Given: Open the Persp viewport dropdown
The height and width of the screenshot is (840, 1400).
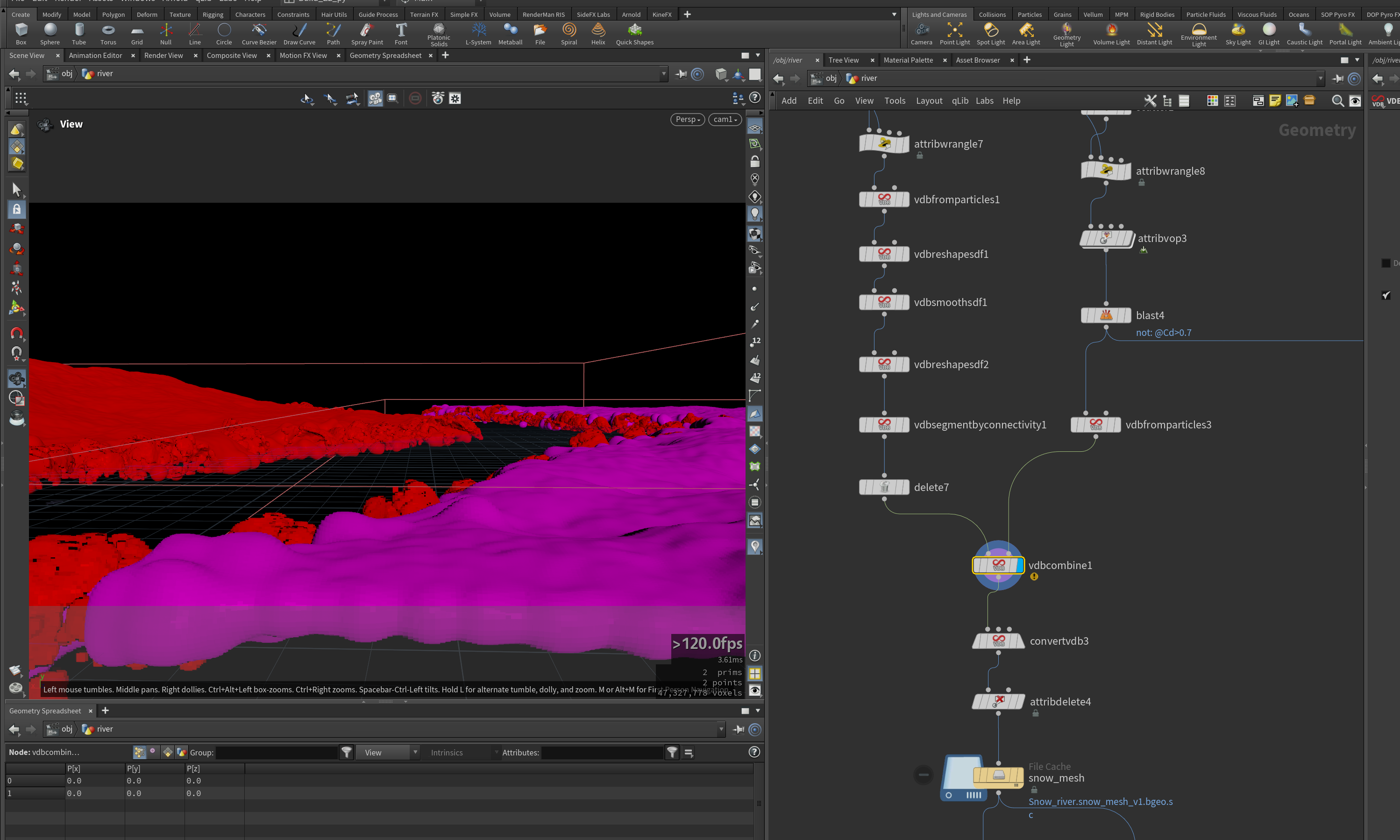Looking at the screenshot, I should 688,120.
